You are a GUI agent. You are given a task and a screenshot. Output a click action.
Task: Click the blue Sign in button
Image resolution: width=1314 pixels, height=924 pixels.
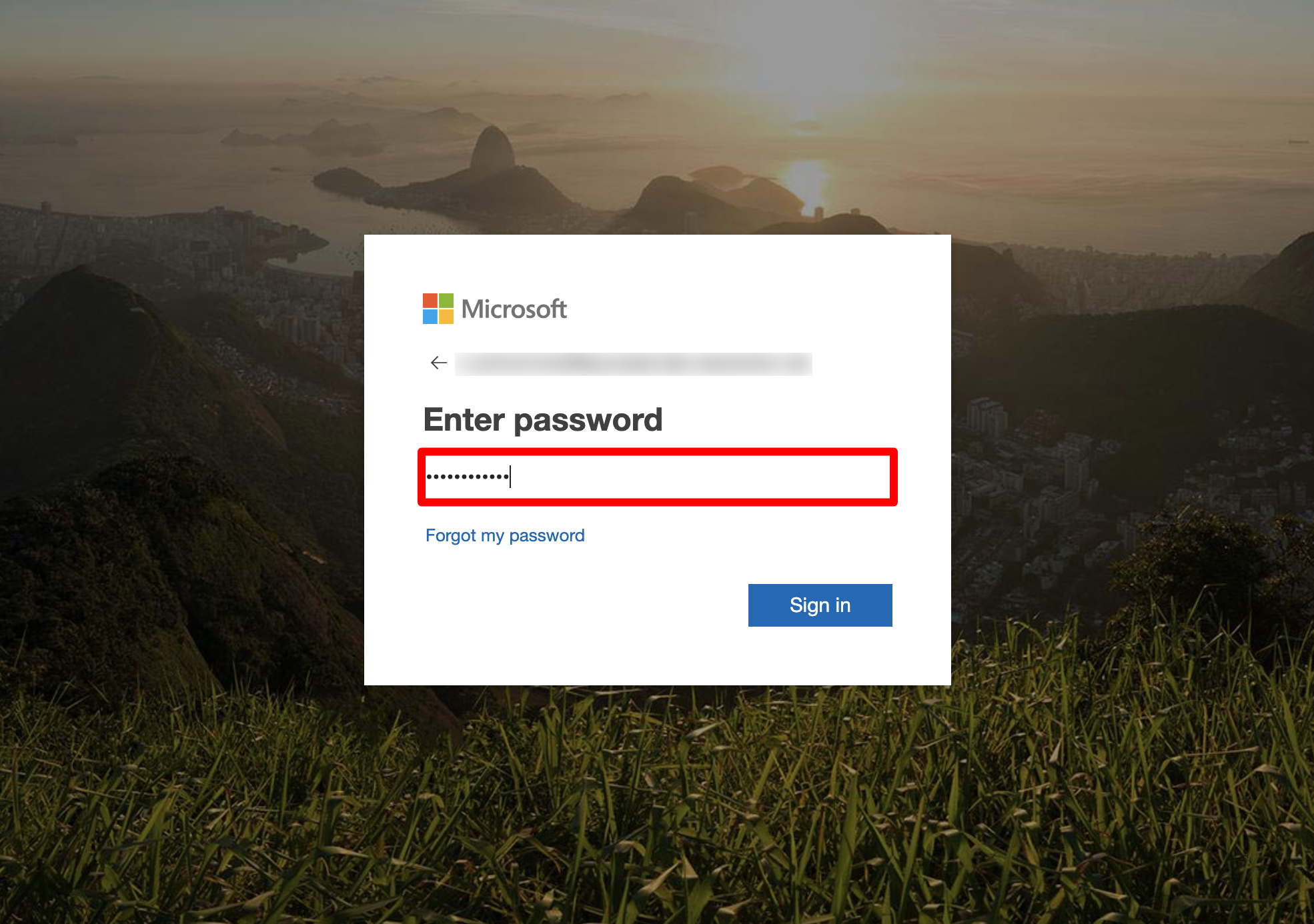click(820, 605)
